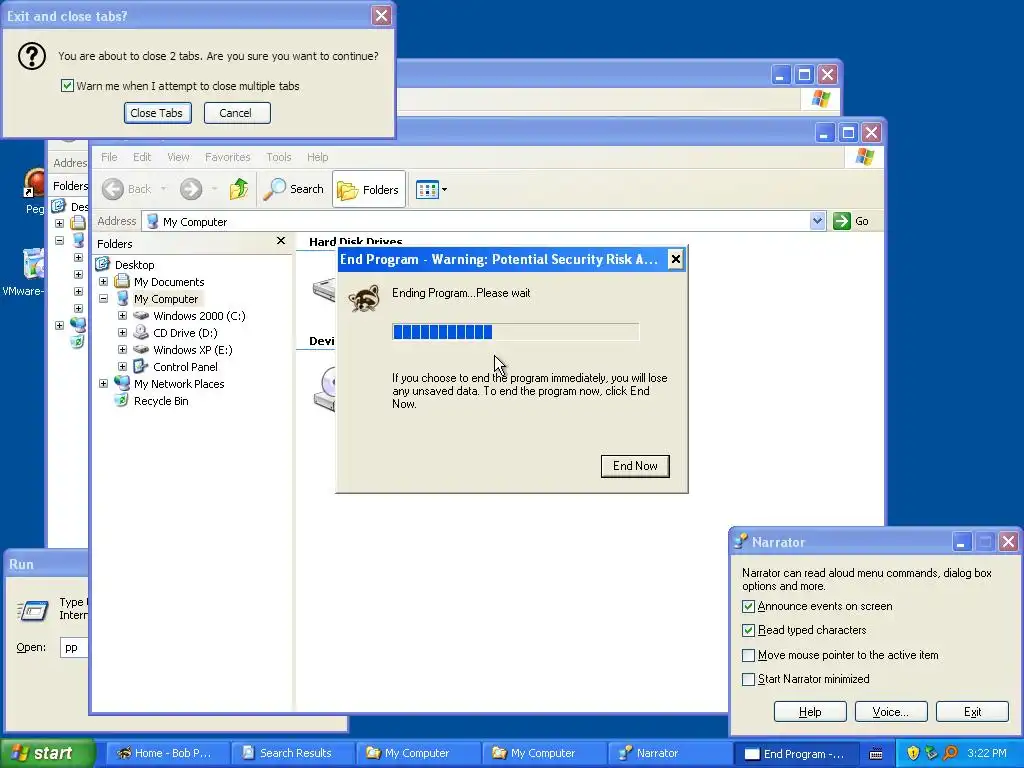Click the on-screen keyboard tray icon
Screen dimensions: 1024x768
click(x=876, y=754)
